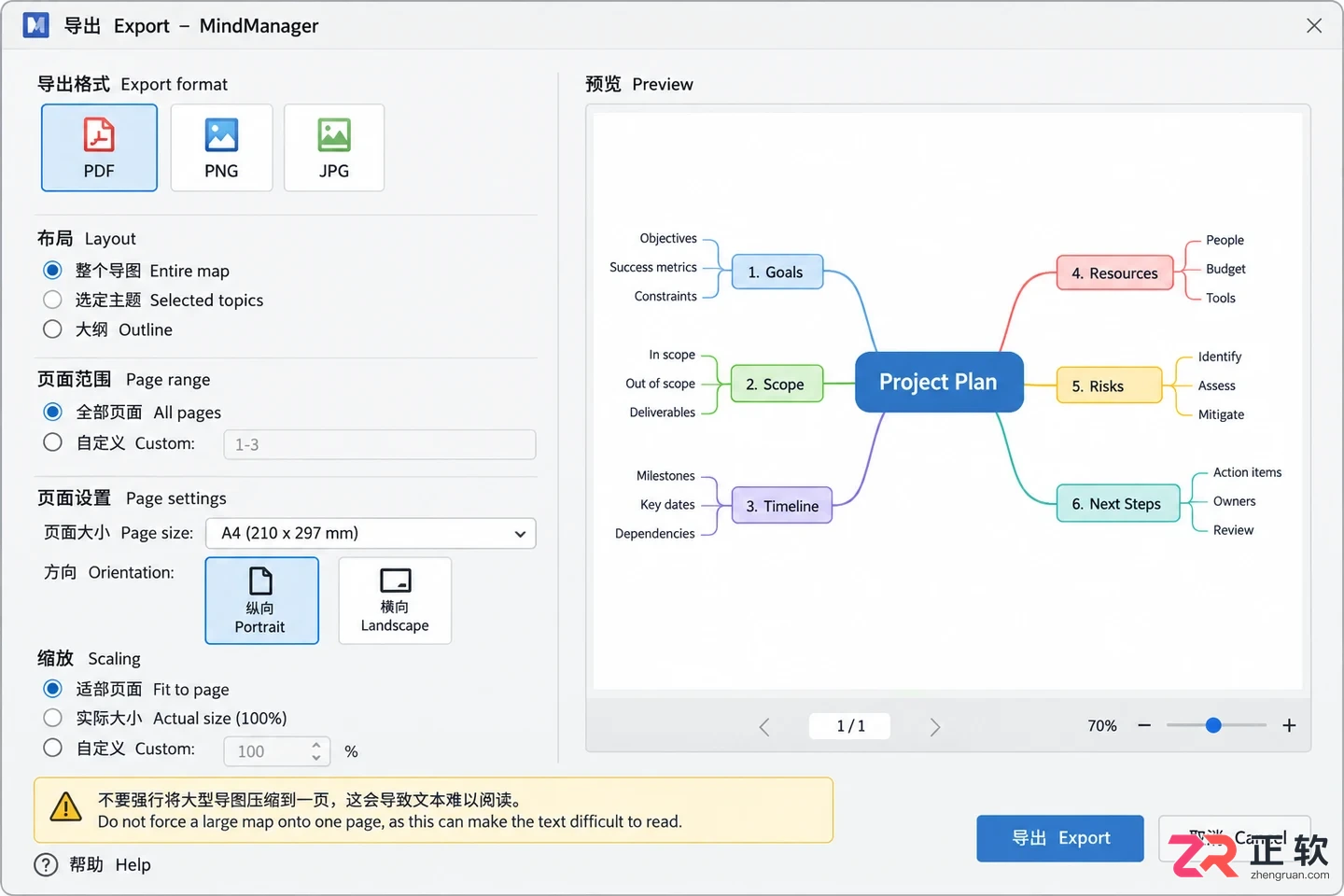This screenshot has width=1344, height=896.
Task: Zoom out preview with minus icon
Action: click(x=1144, y=725)
